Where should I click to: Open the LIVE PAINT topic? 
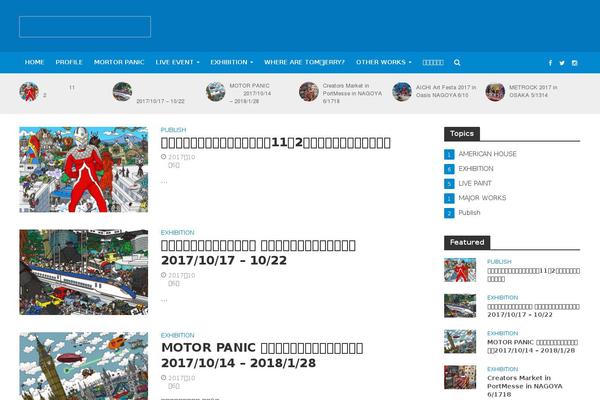click(475, 183)
